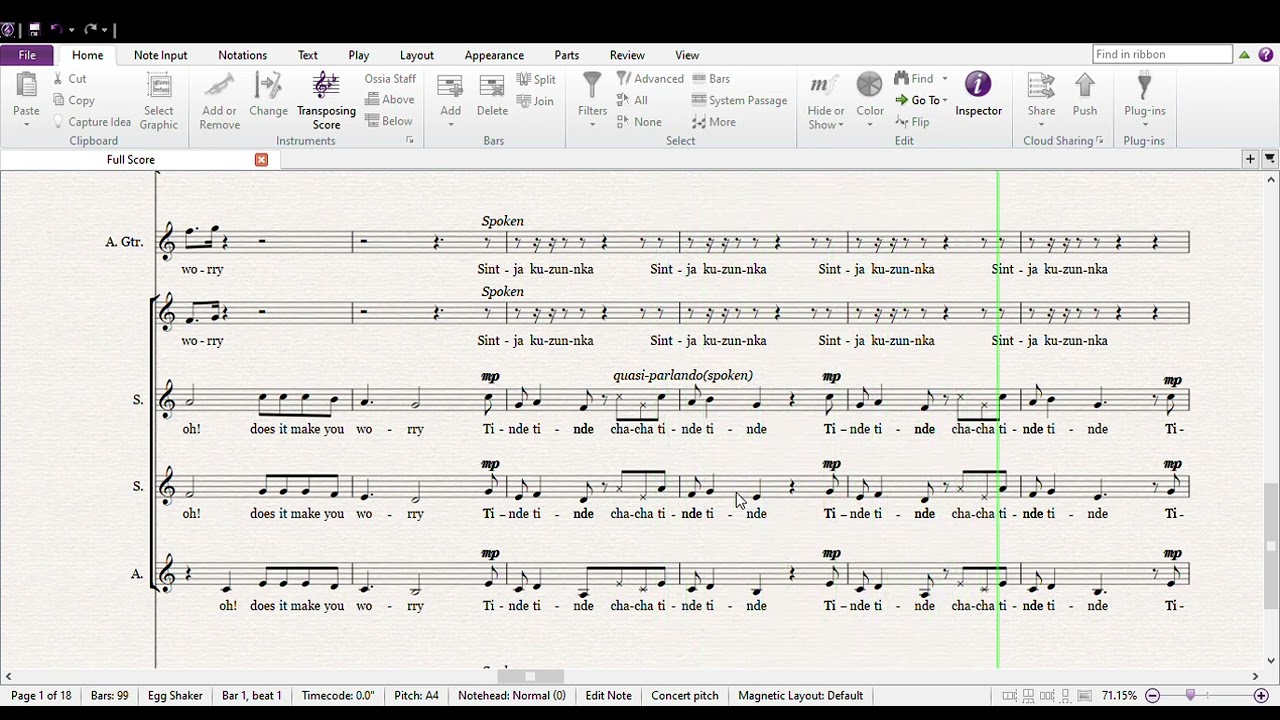1280x720 pixels.
Task: Switch to the Note Input tab
Action: tap(160, 55)
